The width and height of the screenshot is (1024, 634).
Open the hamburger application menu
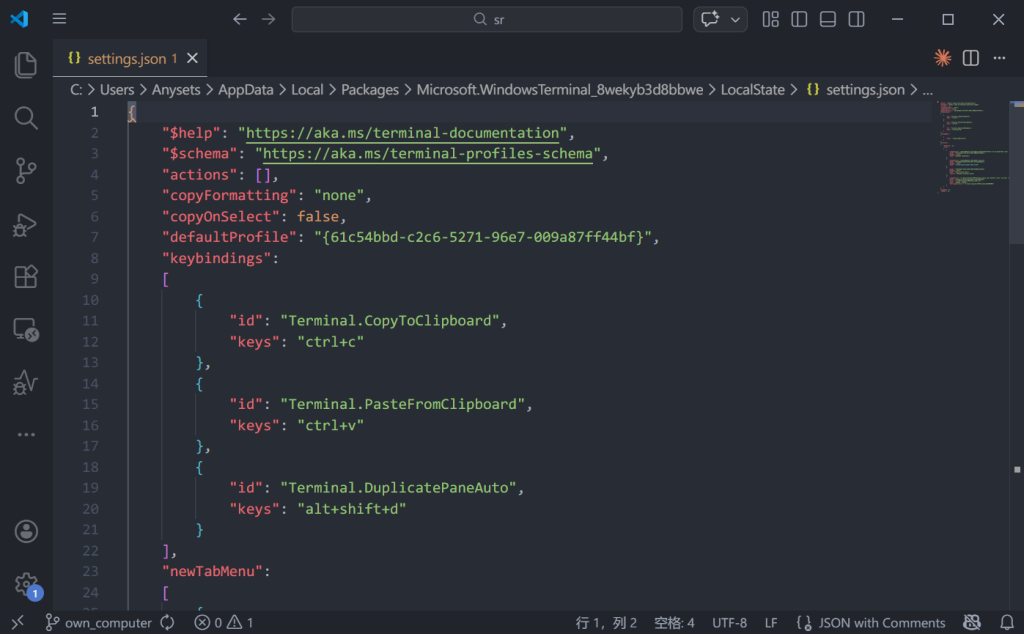60,20
